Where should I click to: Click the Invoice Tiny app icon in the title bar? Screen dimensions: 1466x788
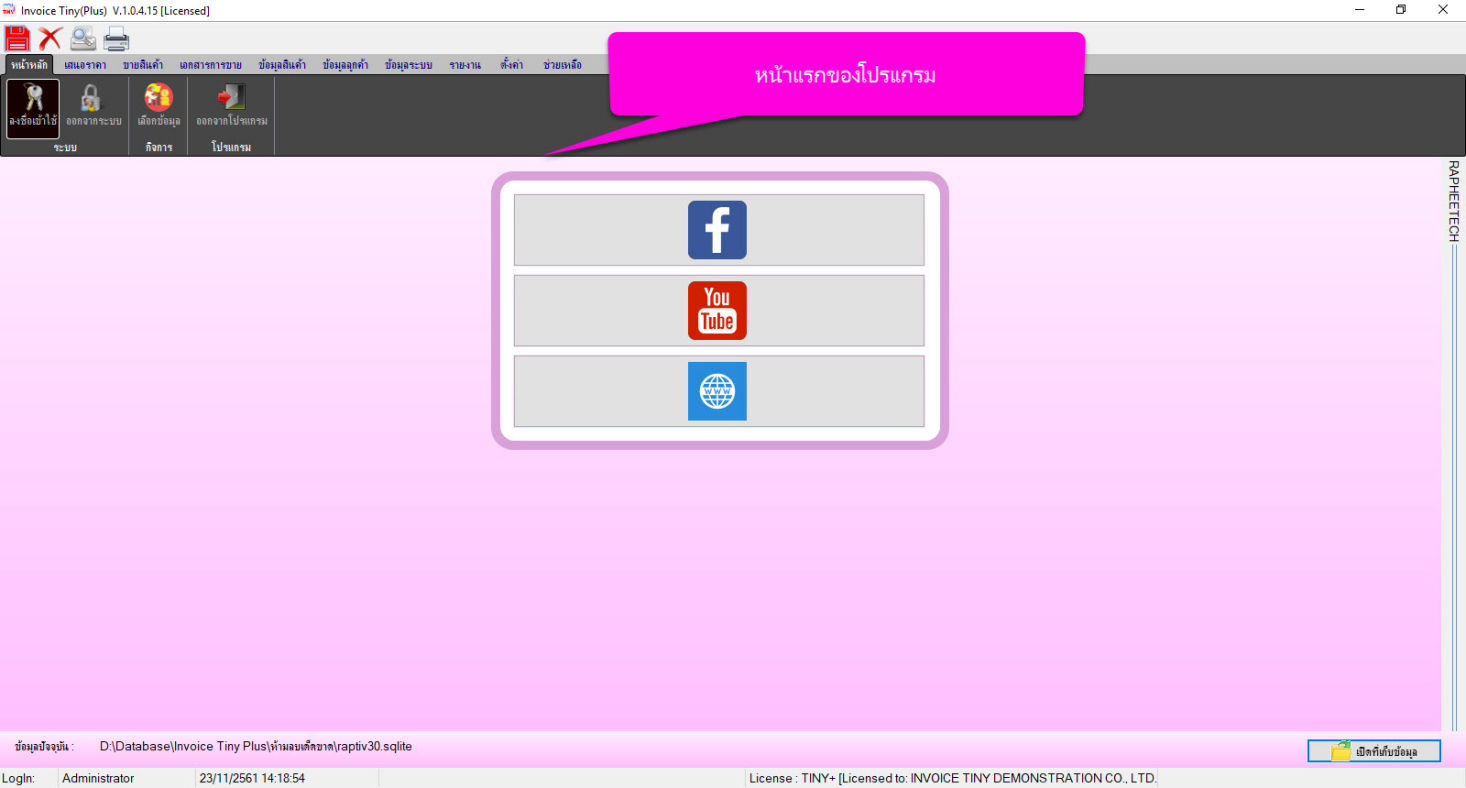point(9,10)
